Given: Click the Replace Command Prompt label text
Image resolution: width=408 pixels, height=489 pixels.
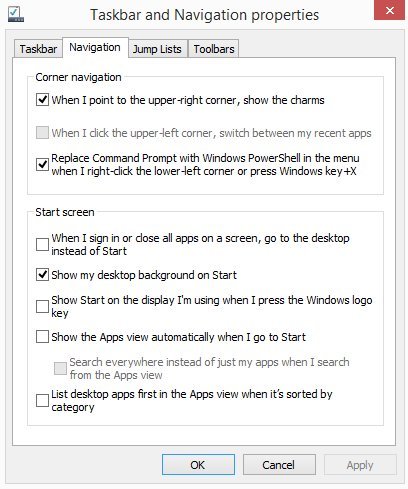Looking at the screenshot, I should tap(205, 165).
